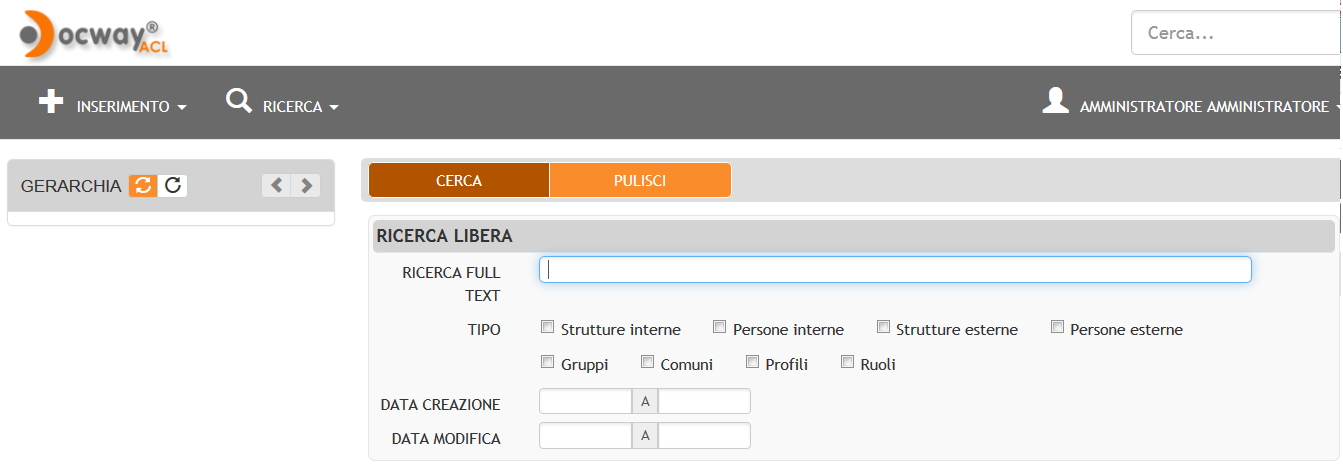Click the orange sync icon in Gerarchia

click(x=143, y=185)
